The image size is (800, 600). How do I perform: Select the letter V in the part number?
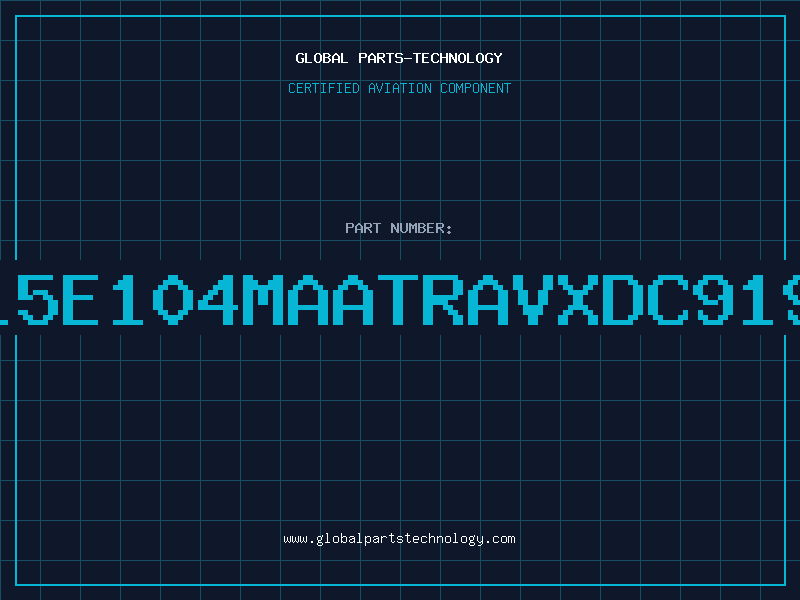532,299
